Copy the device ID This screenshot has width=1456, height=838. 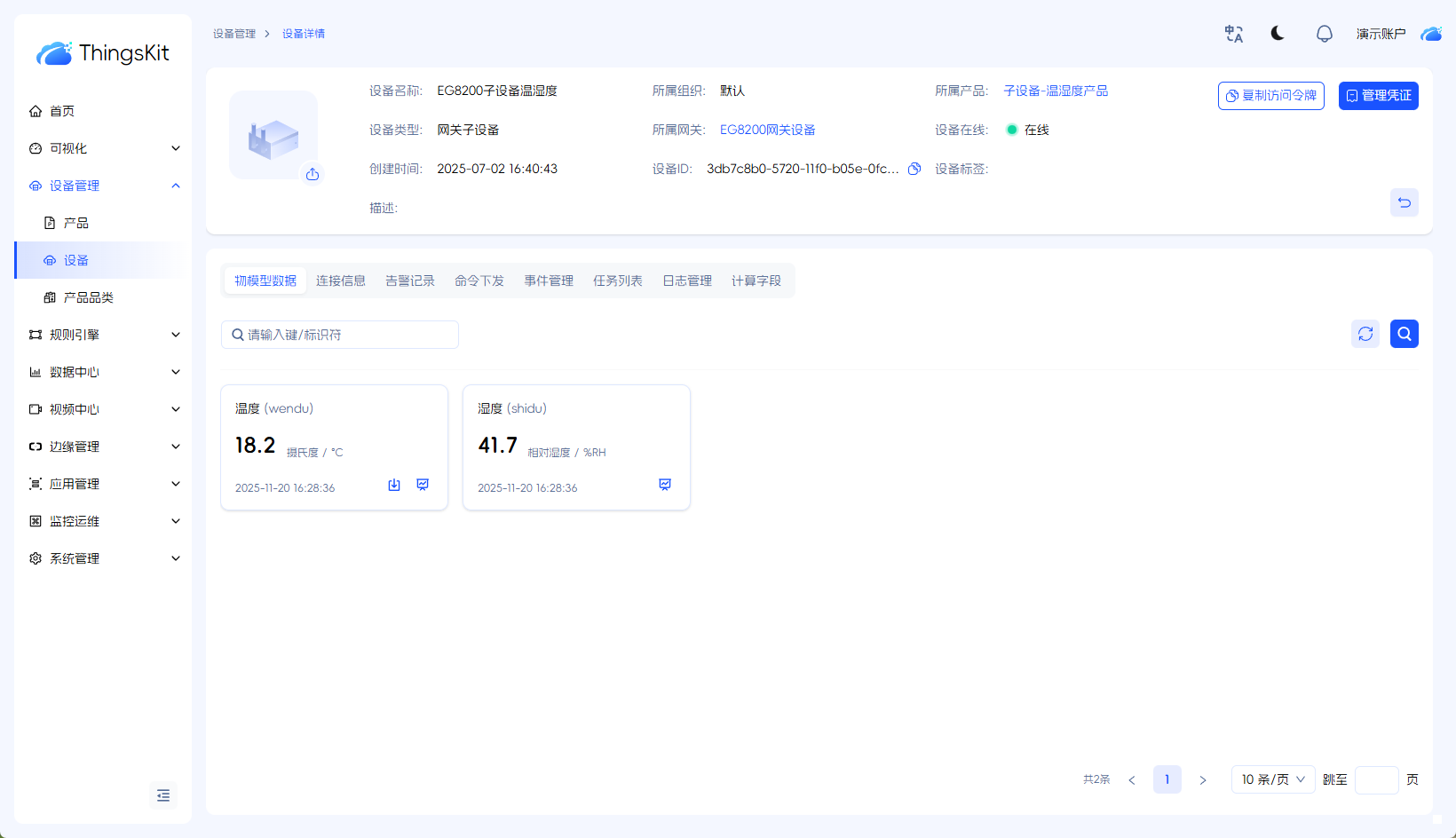[x=914, y=169]
